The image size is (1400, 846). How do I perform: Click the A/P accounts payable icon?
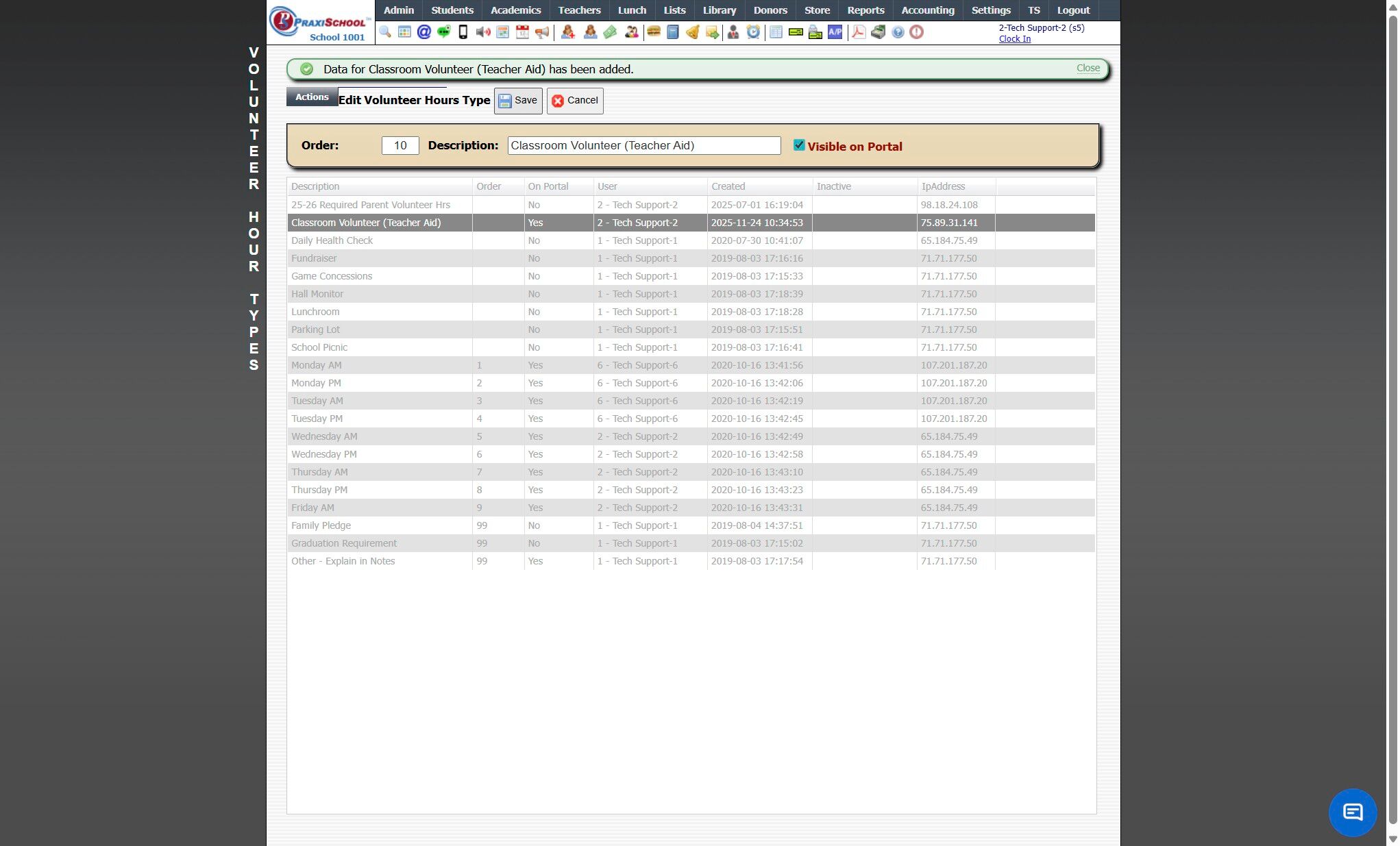(x=835, y=32)
